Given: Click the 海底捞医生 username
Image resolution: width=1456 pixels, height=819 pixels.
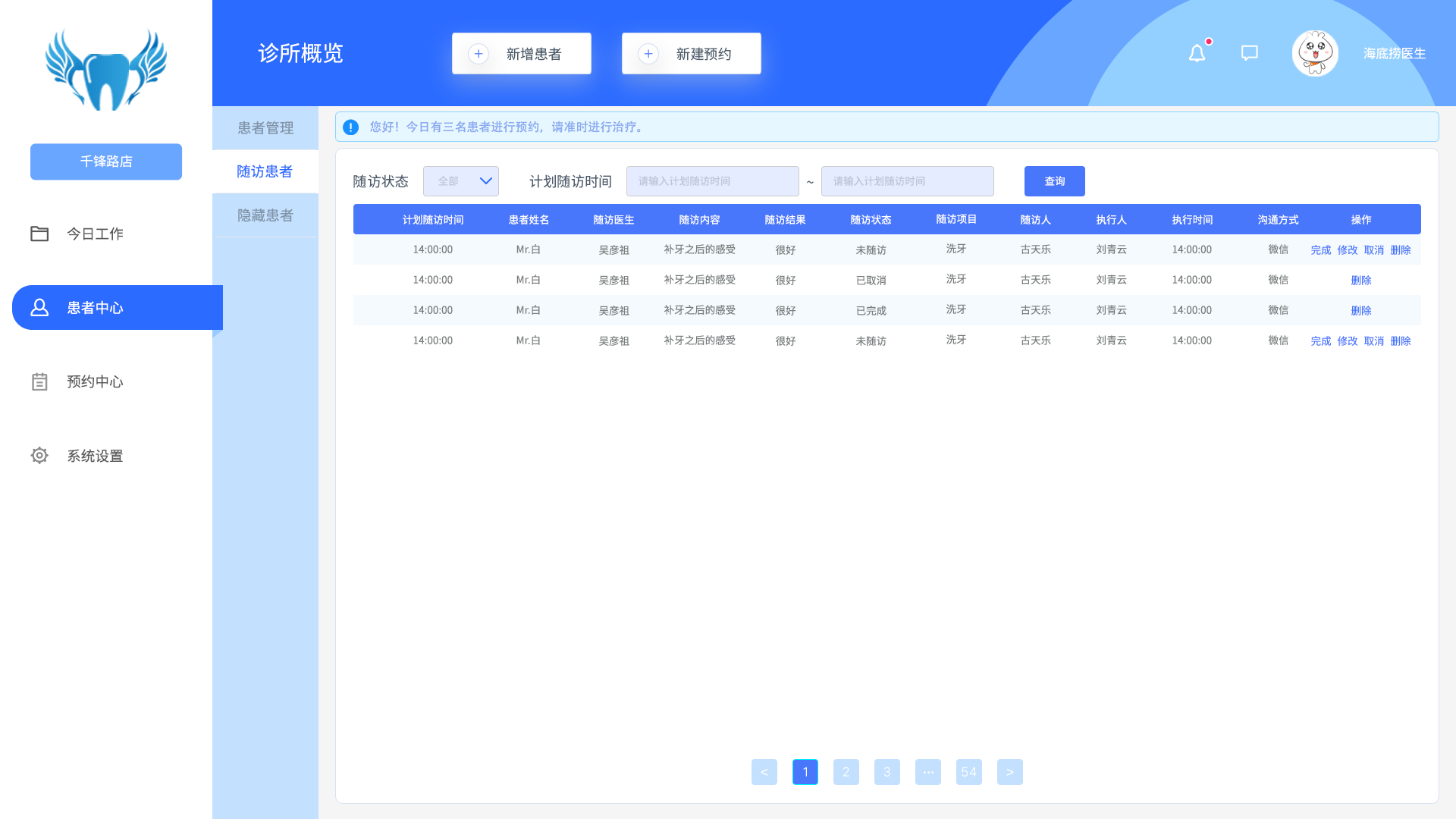Looking at the screenshot, I should [1395, 54].
